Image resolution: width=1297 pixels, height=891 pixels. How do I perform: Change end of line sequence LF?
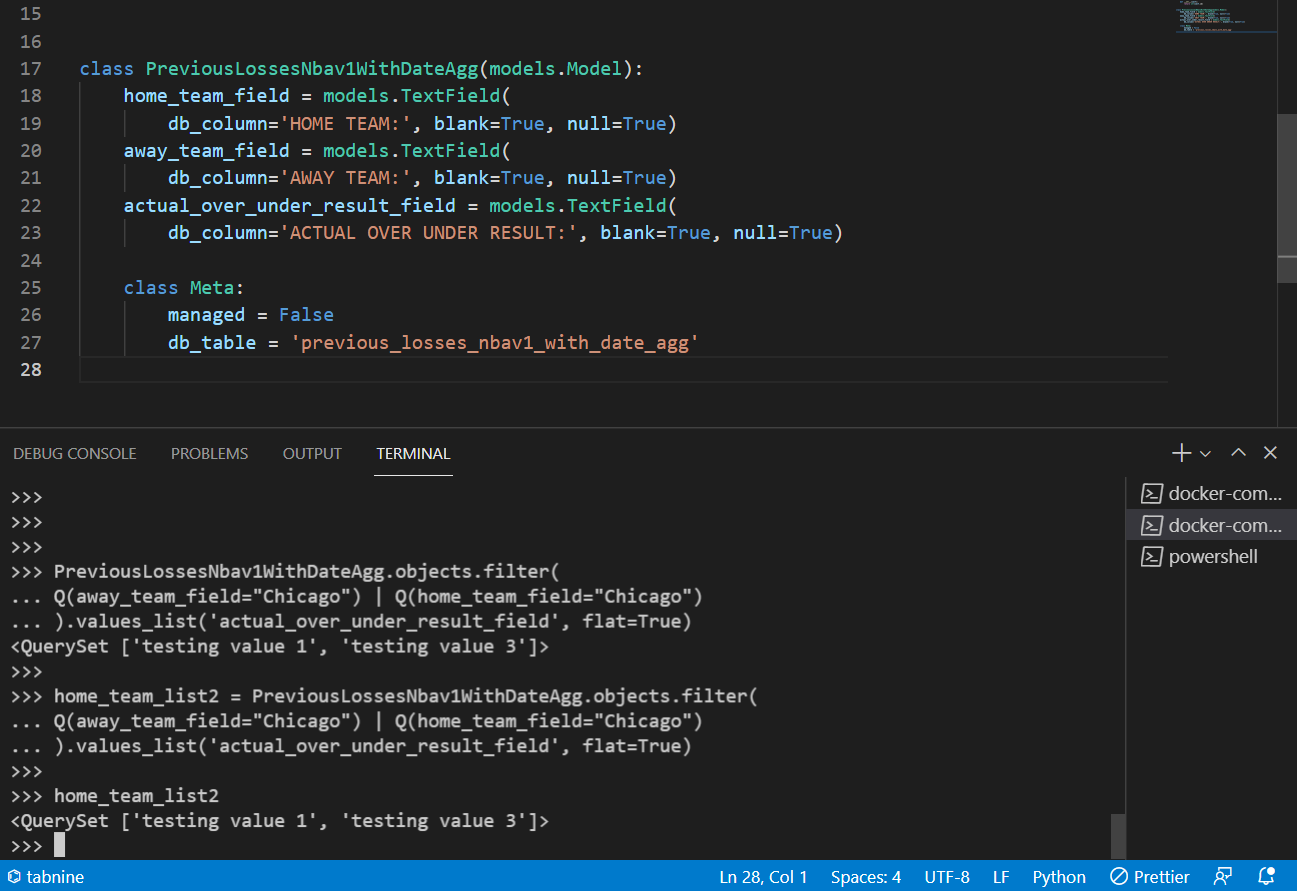(x=1001, y=877)
